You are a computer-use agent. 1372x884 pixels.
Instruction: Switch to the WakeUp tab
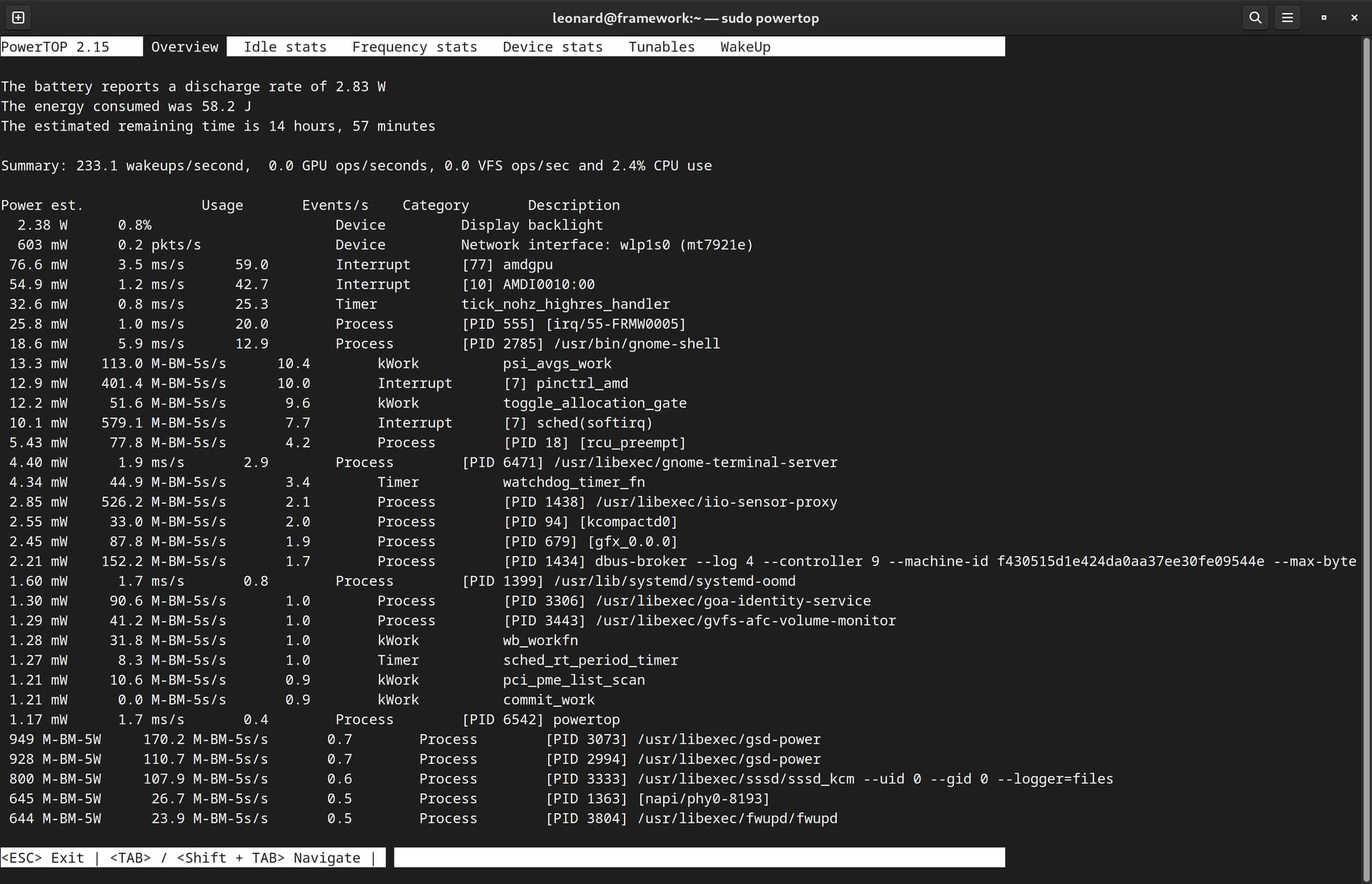(745, 46)
